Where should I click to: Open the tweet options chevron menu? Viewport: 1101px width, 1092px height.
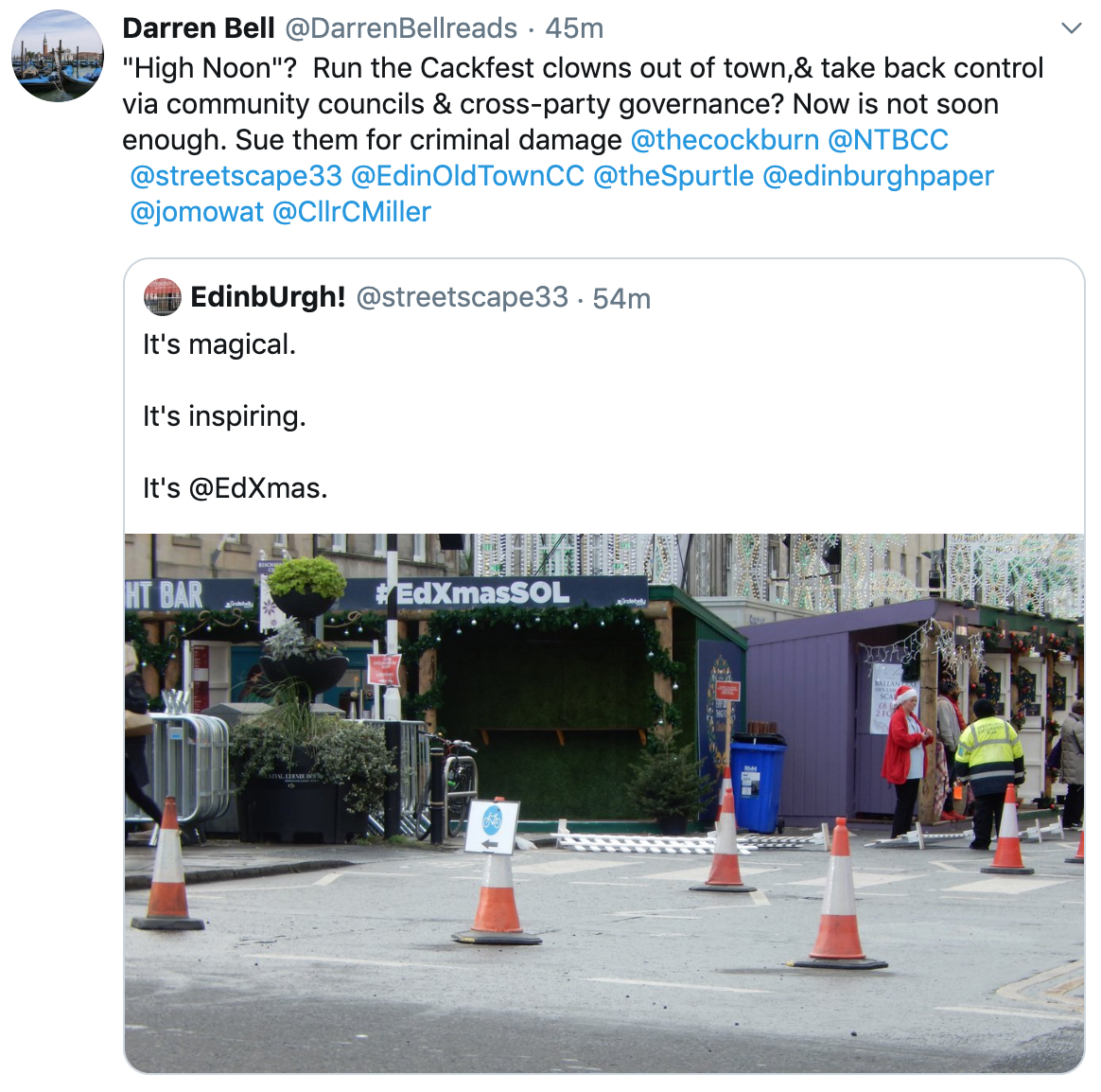[x=1071, y=28]
